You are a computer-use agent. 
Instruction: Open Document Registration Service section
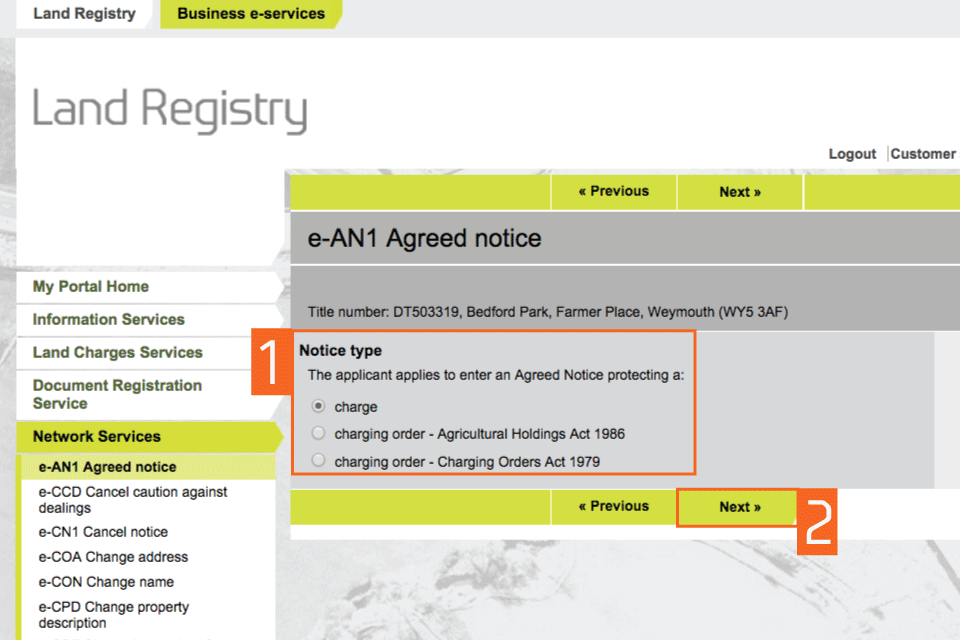coord(117,394)
